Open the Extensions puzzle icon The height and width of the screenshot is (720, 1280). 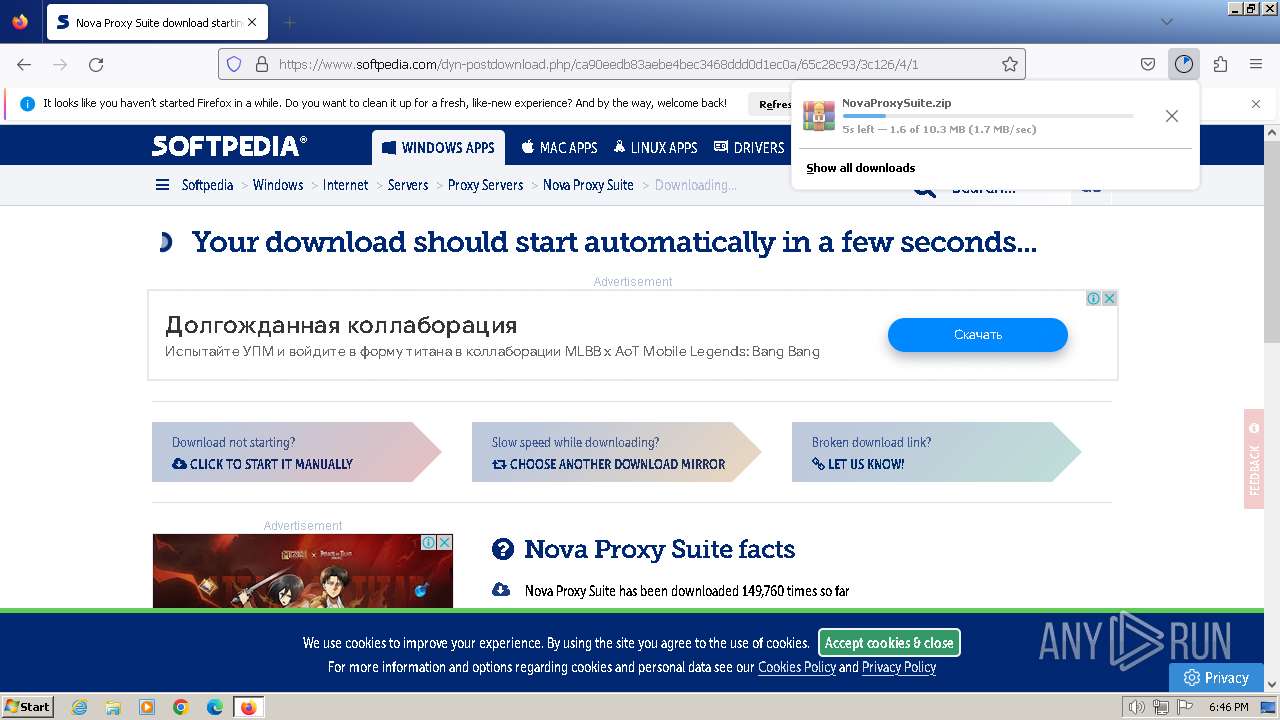(x=1220, y=64)
